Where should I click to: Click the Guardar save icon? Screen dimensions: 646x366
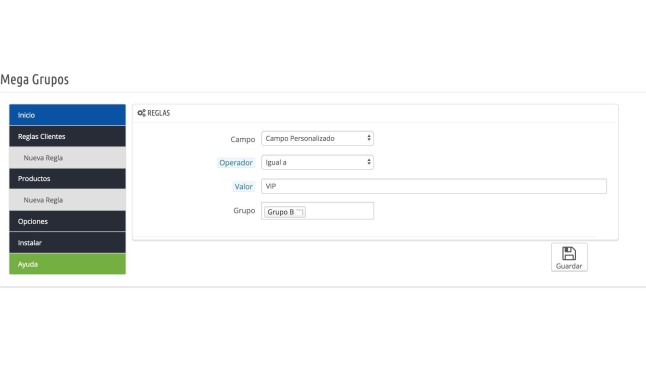569,253
